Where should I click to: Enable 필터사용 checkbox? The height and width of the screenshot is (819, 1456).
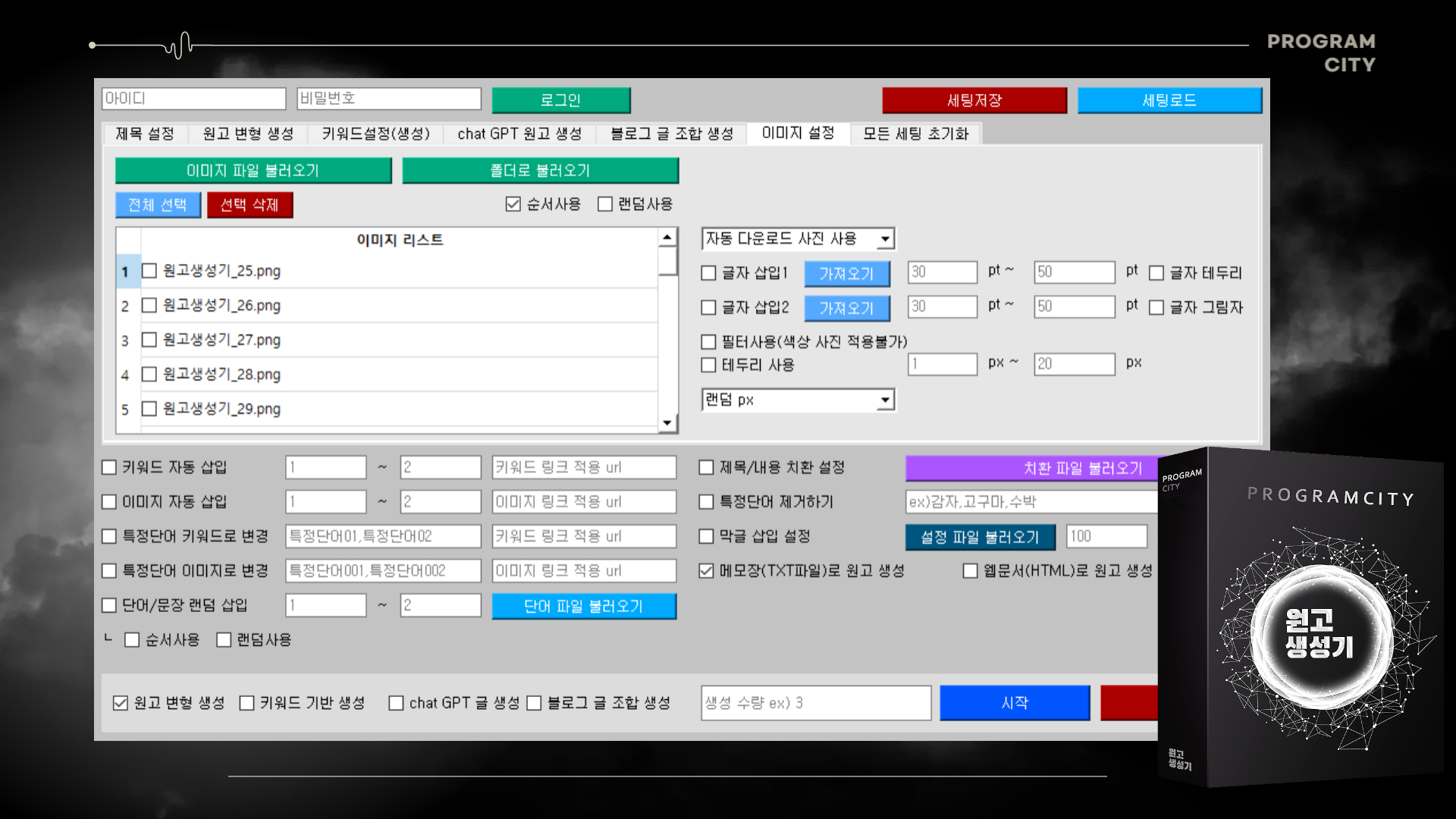pyautogui.click(x=708, y=342)
